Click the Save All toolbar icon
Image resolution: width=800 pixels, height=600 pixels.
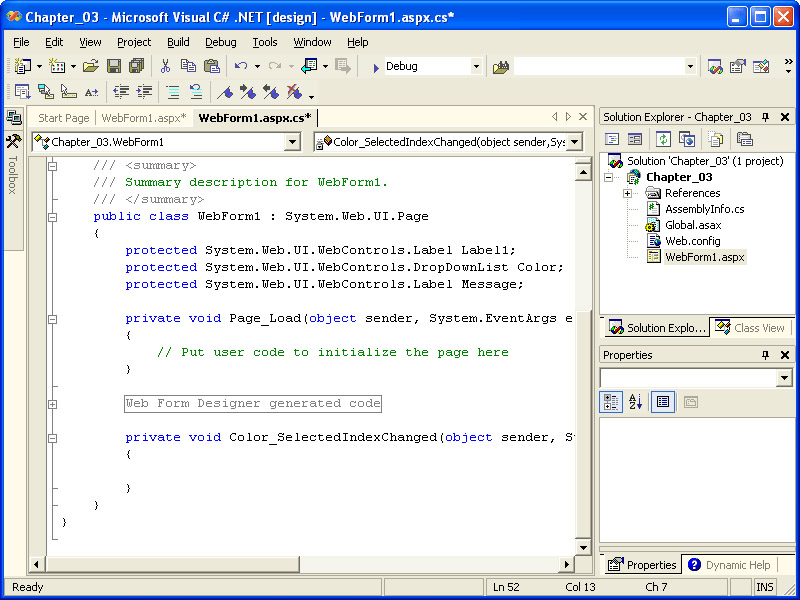click(x=136, y=66)
